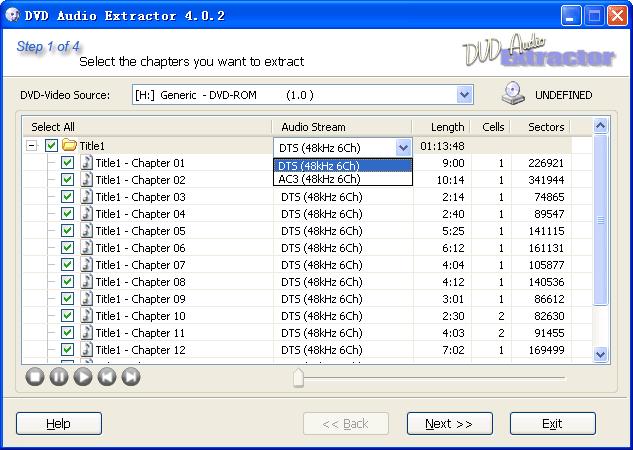Image resolution: width=633 pixels, height=450 pixels.
Task: Click music note icon of Chapter 08
Action: (x=86, y=282)
